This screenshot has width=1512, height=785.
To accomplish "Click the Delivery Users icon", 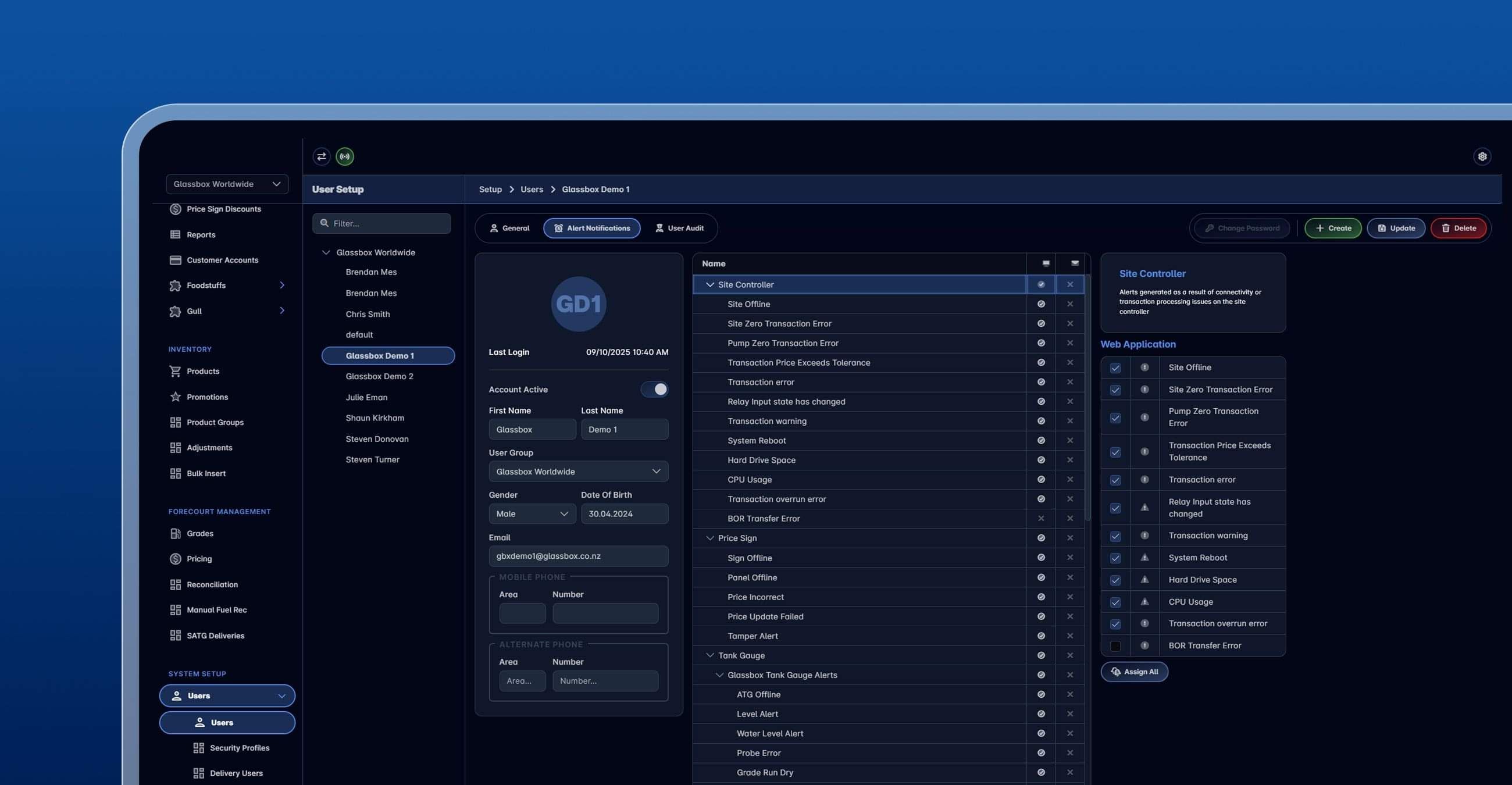I will coord(198,773).
